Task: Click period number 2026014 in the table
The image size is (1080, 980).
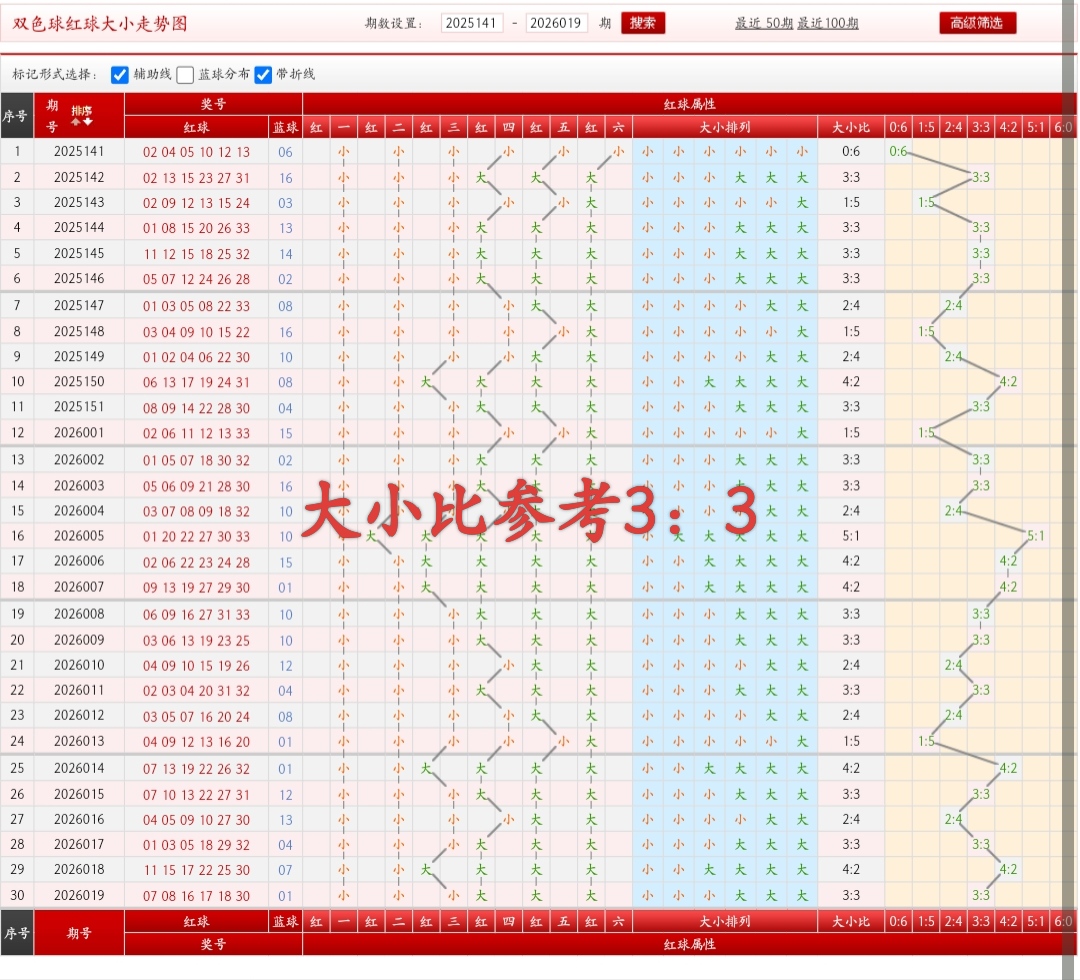Action: [x=79, y=768]
